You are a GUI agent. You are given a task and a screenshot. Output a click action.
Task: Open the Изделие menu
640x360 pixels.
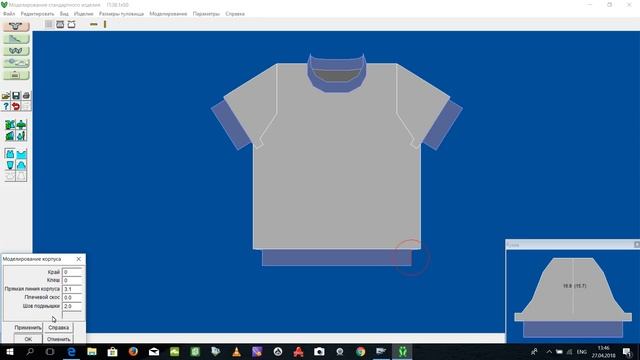(84, 14)
